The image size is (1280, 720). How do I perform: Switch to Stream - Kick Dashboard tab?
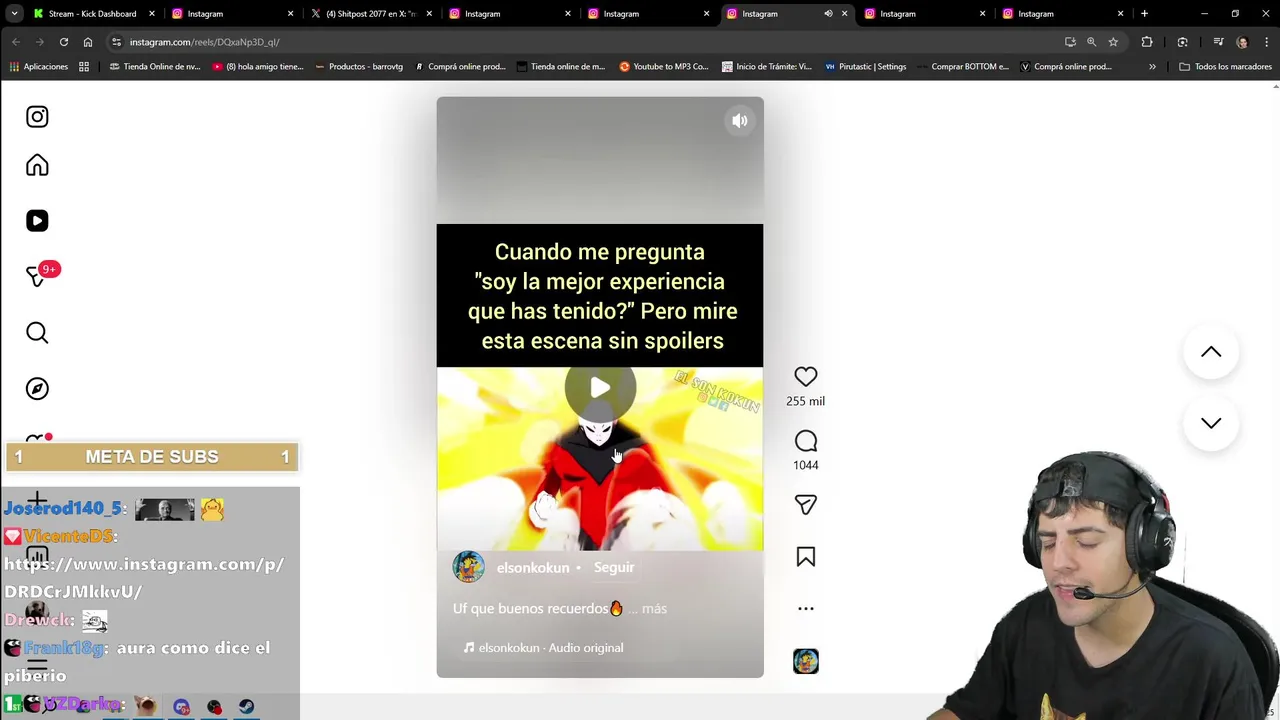pos(92,14)
